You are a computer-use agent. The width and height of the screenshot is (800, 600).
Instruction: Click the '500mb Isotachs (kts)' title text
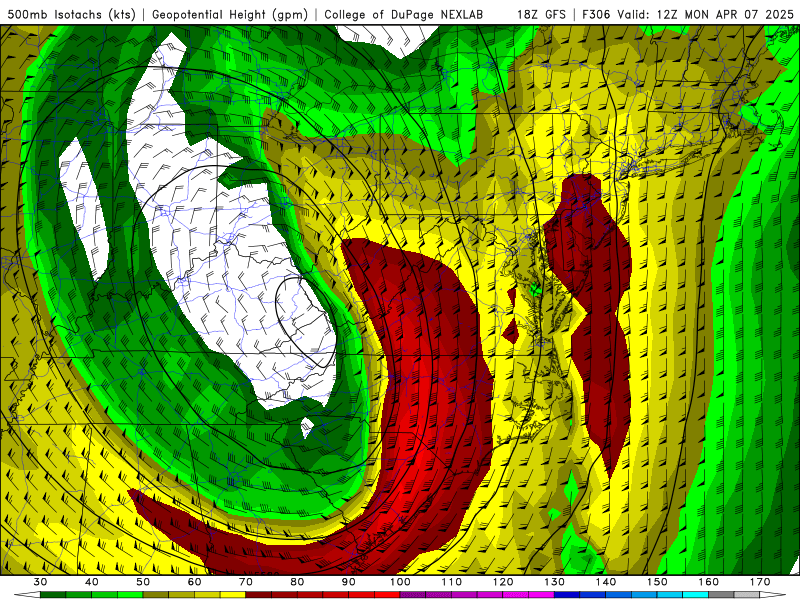click(72, 15)
